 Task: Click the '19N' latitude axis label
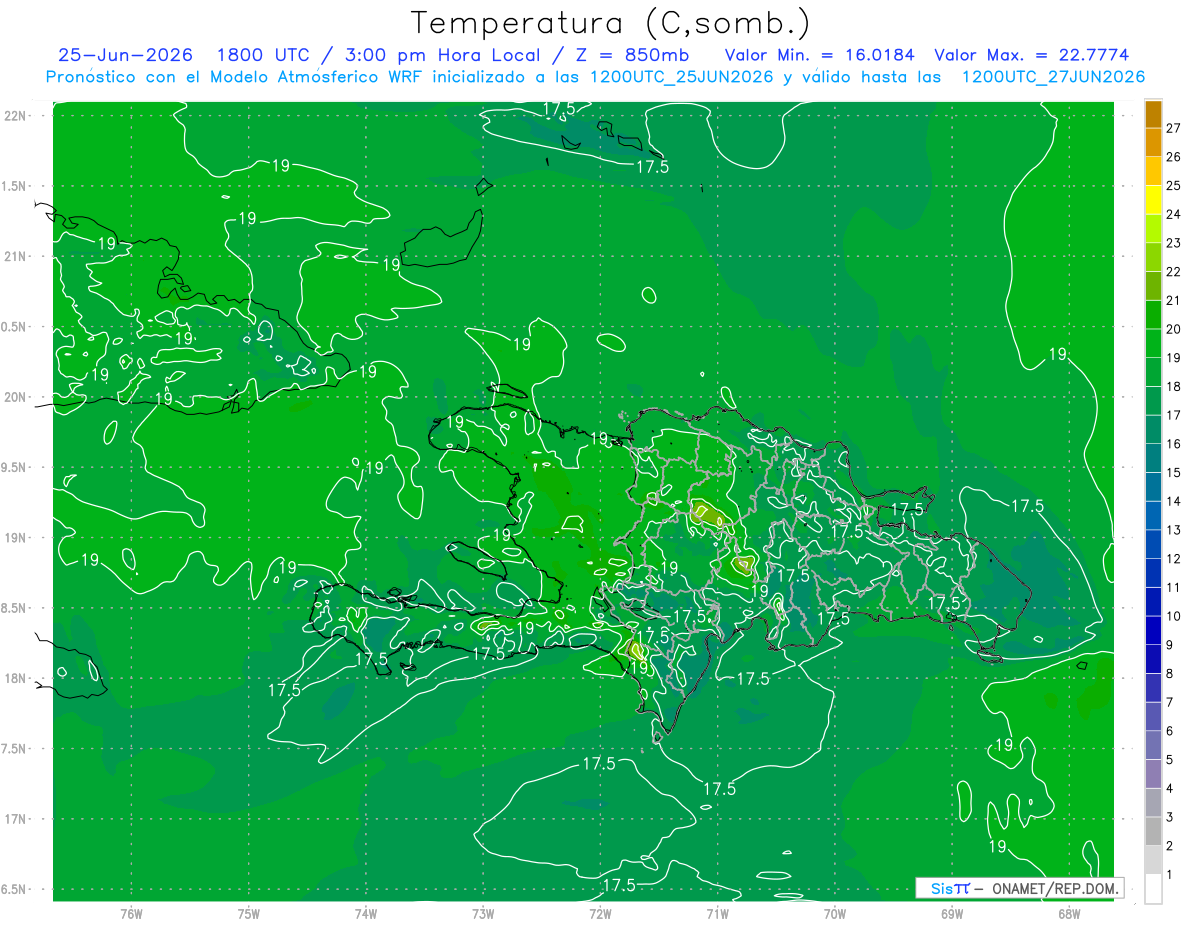16,538
